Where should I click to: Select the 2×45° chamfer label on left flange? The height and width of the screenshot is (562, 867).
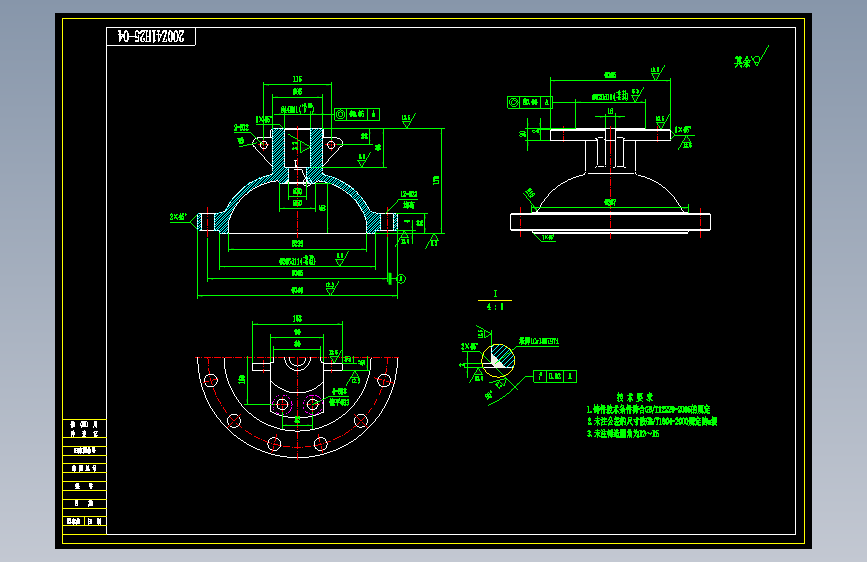pyautogui.click(x=179, y=217)
